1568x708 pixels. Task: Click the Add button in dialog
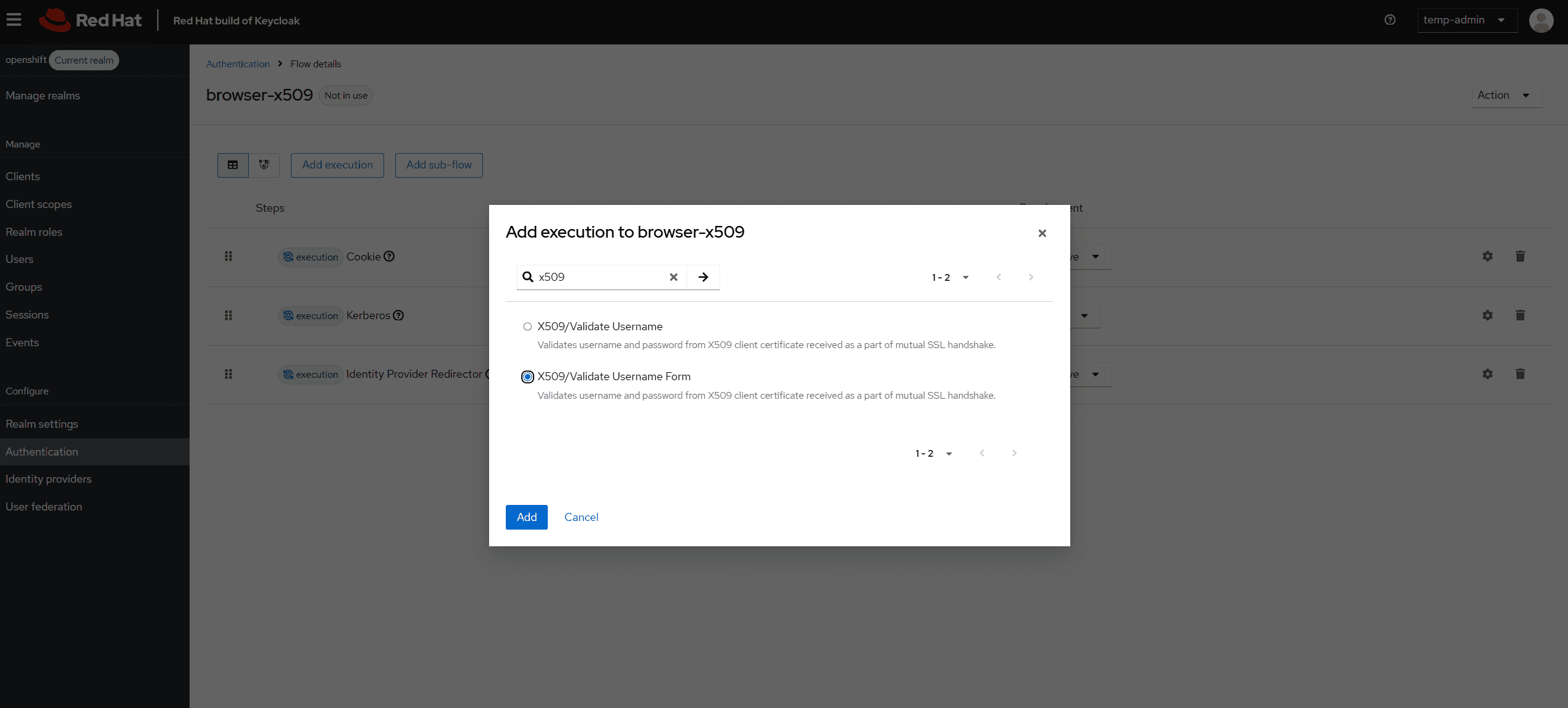[527, 517]
